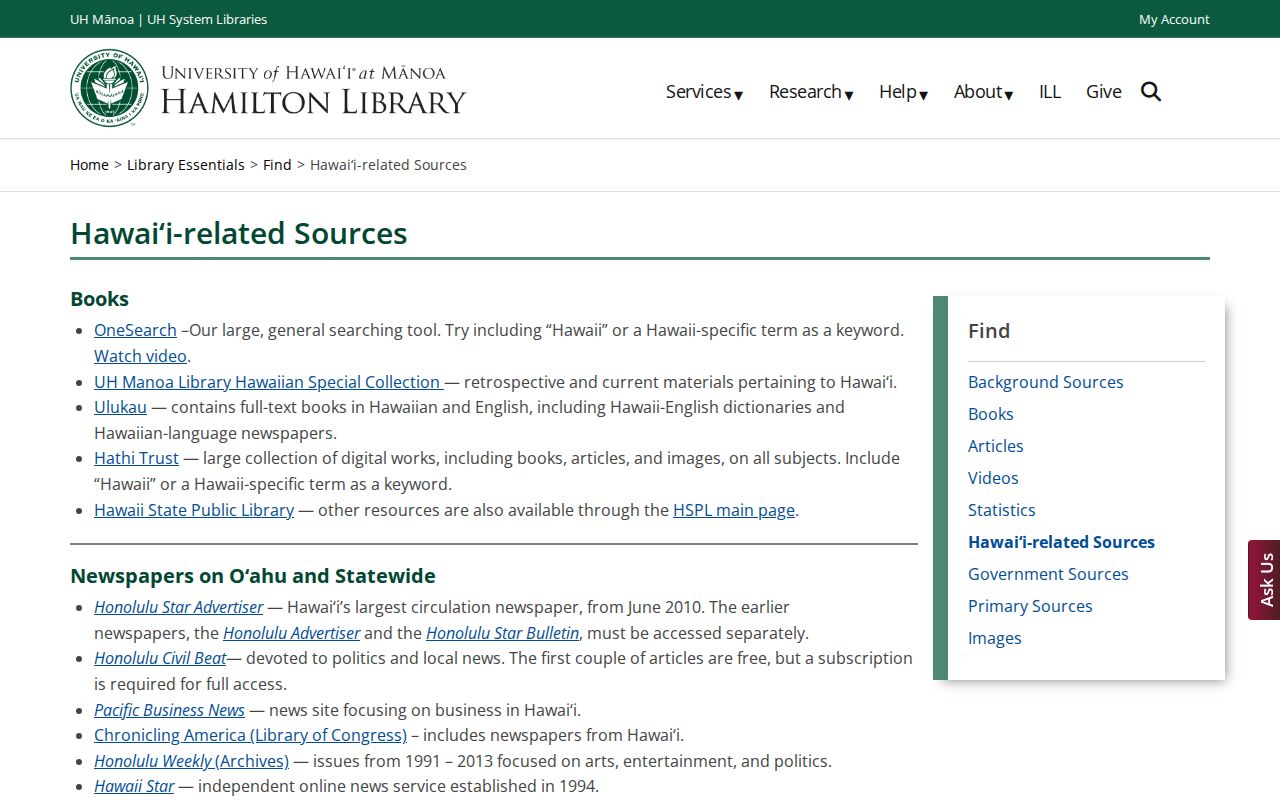This screenshot has height=800, width=1280.
Task: Select the Give menu item
Action: (1104, 92)
